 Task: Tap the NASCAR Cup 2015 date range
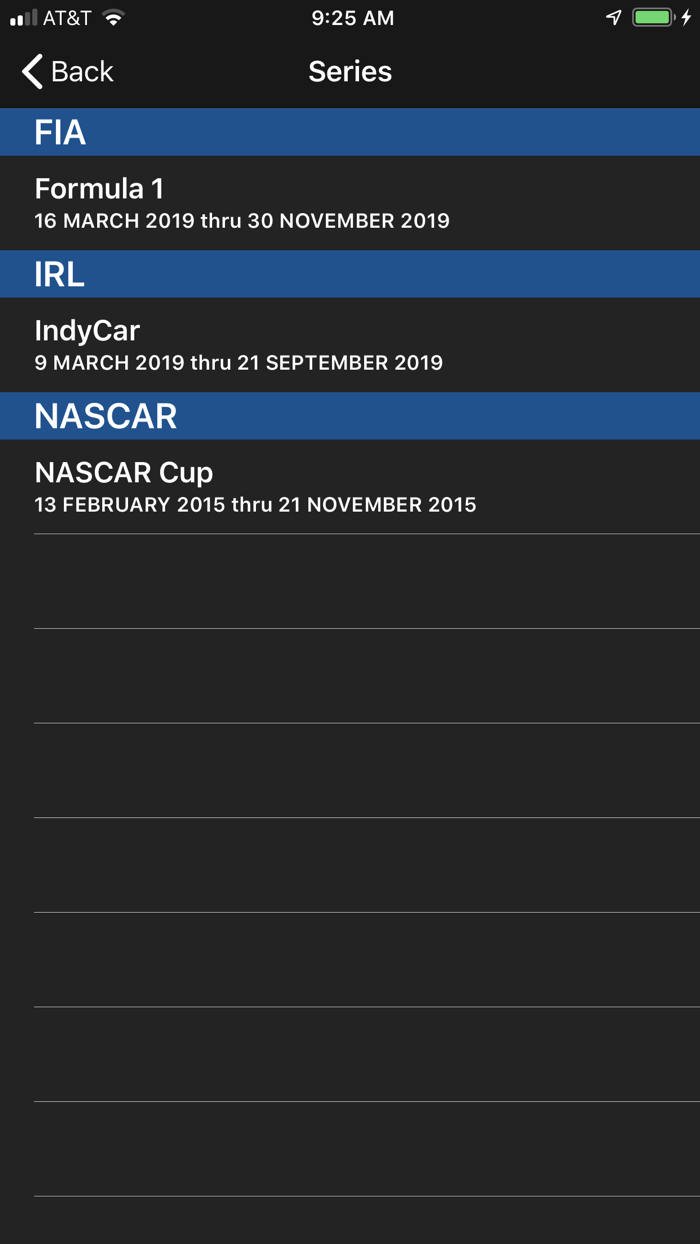pyautogui.click(x=256, y=505)
